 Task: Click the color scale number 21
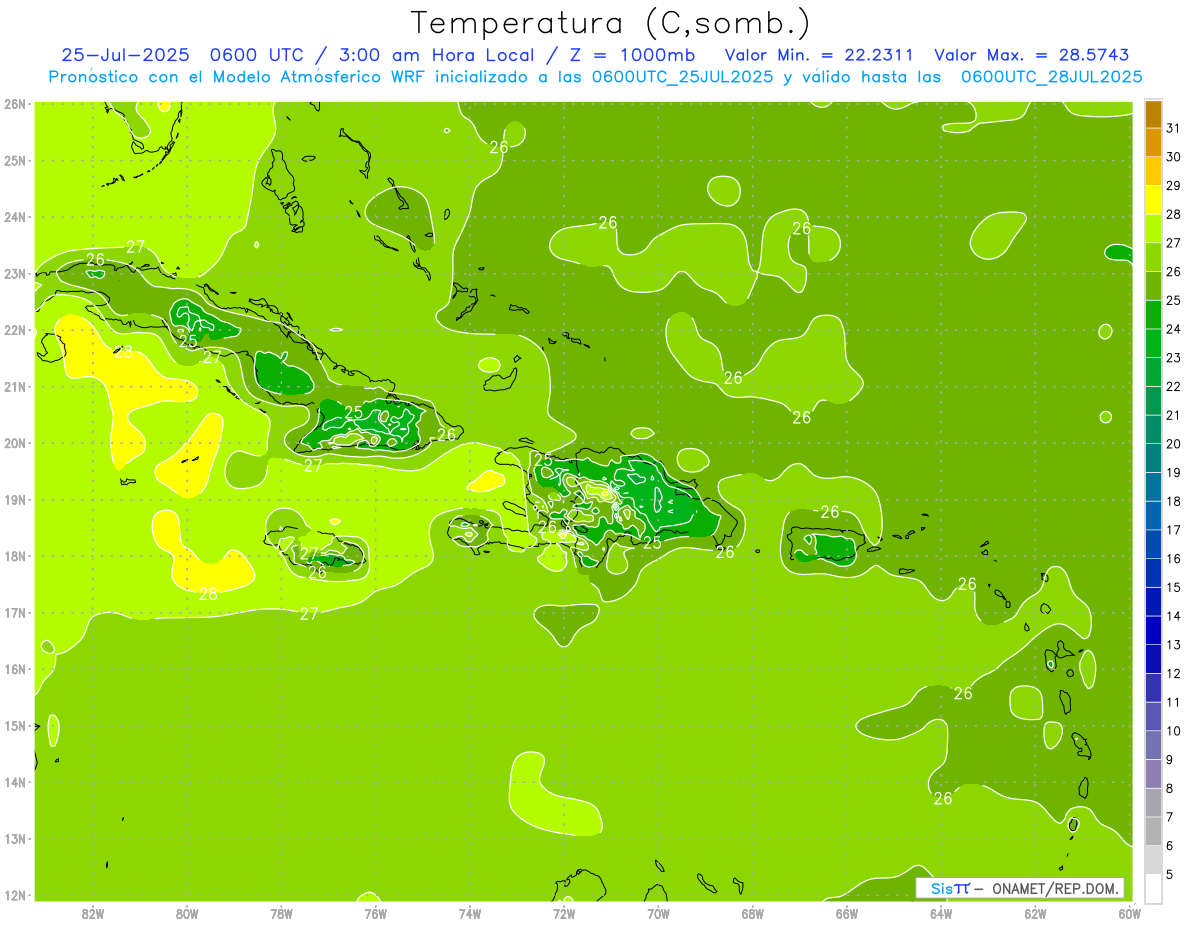1173,414
